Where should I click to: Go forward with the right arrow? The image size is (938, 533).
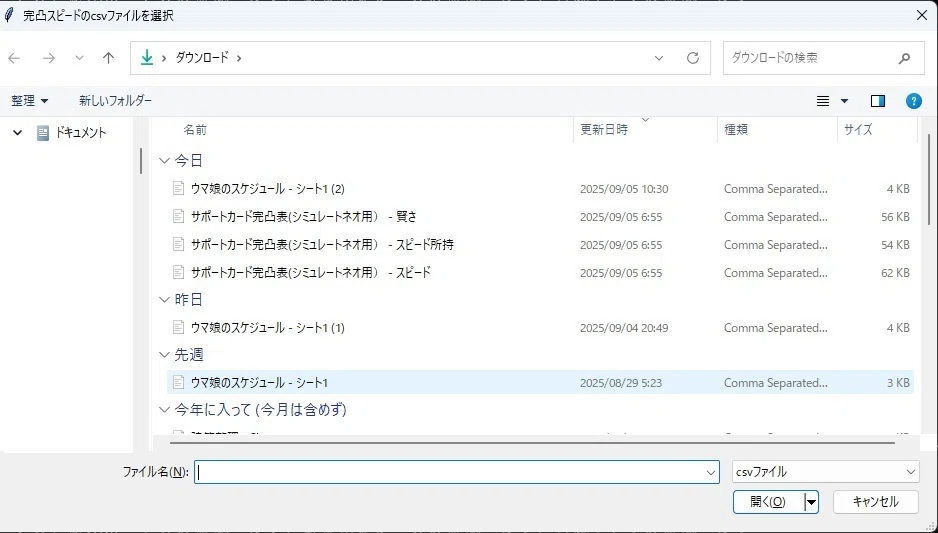click(x=48, y=58)
